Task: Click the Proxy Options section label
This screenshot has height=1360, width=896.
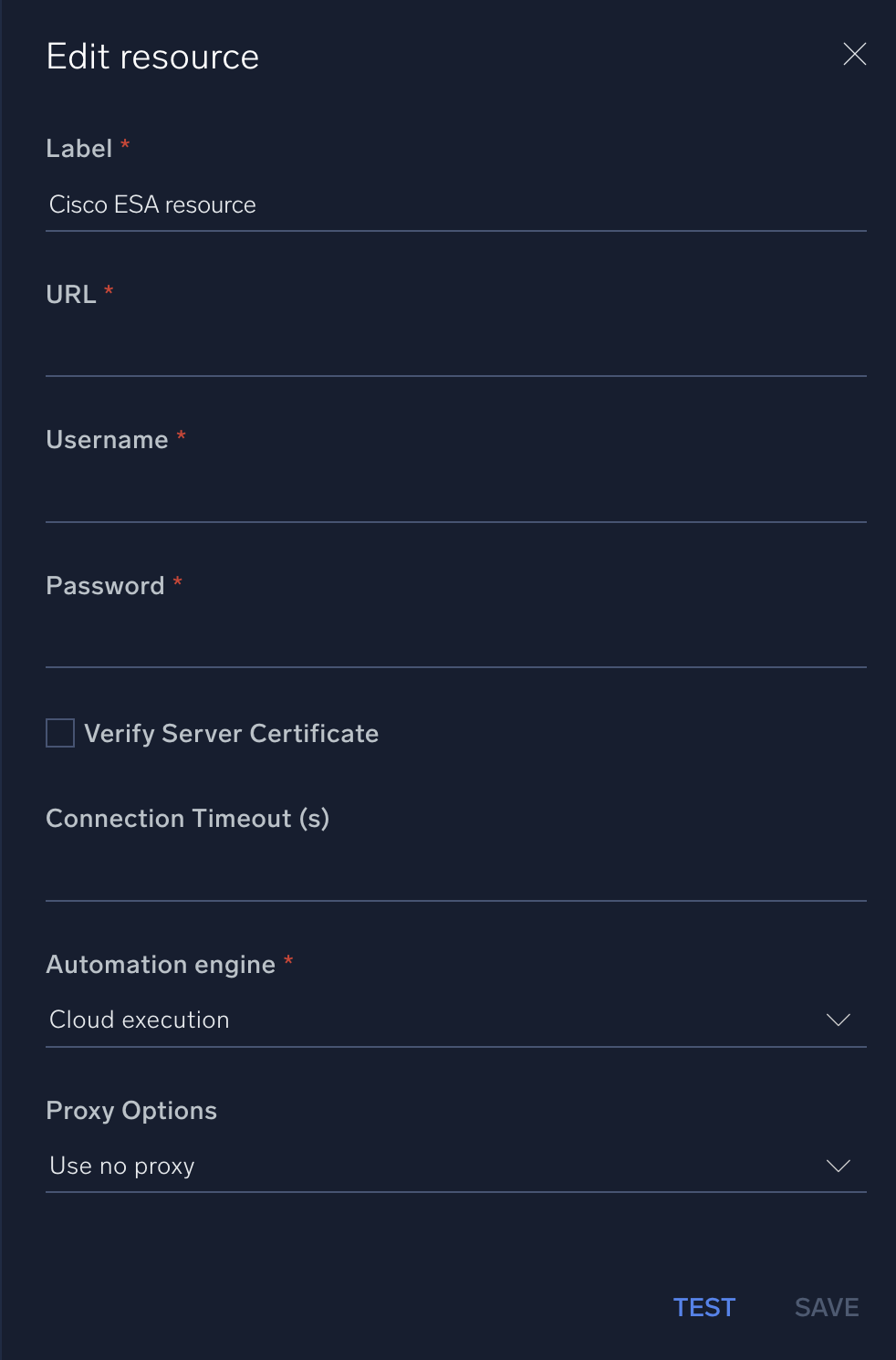Action: [x=130, y=1110]
